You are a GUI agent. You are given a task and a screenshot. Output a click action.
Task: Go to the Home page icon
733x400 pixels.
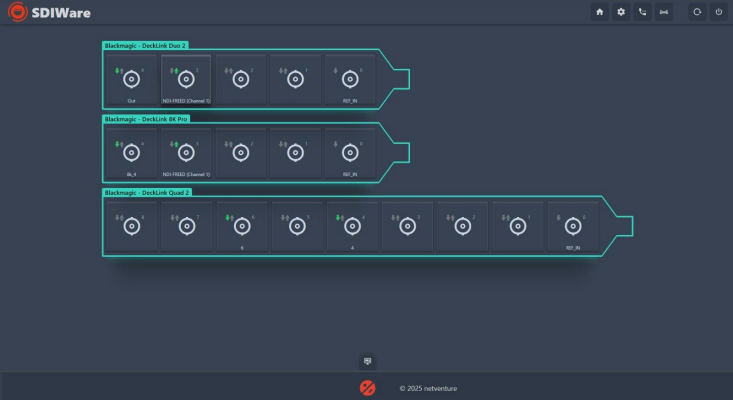coord(600,12)
